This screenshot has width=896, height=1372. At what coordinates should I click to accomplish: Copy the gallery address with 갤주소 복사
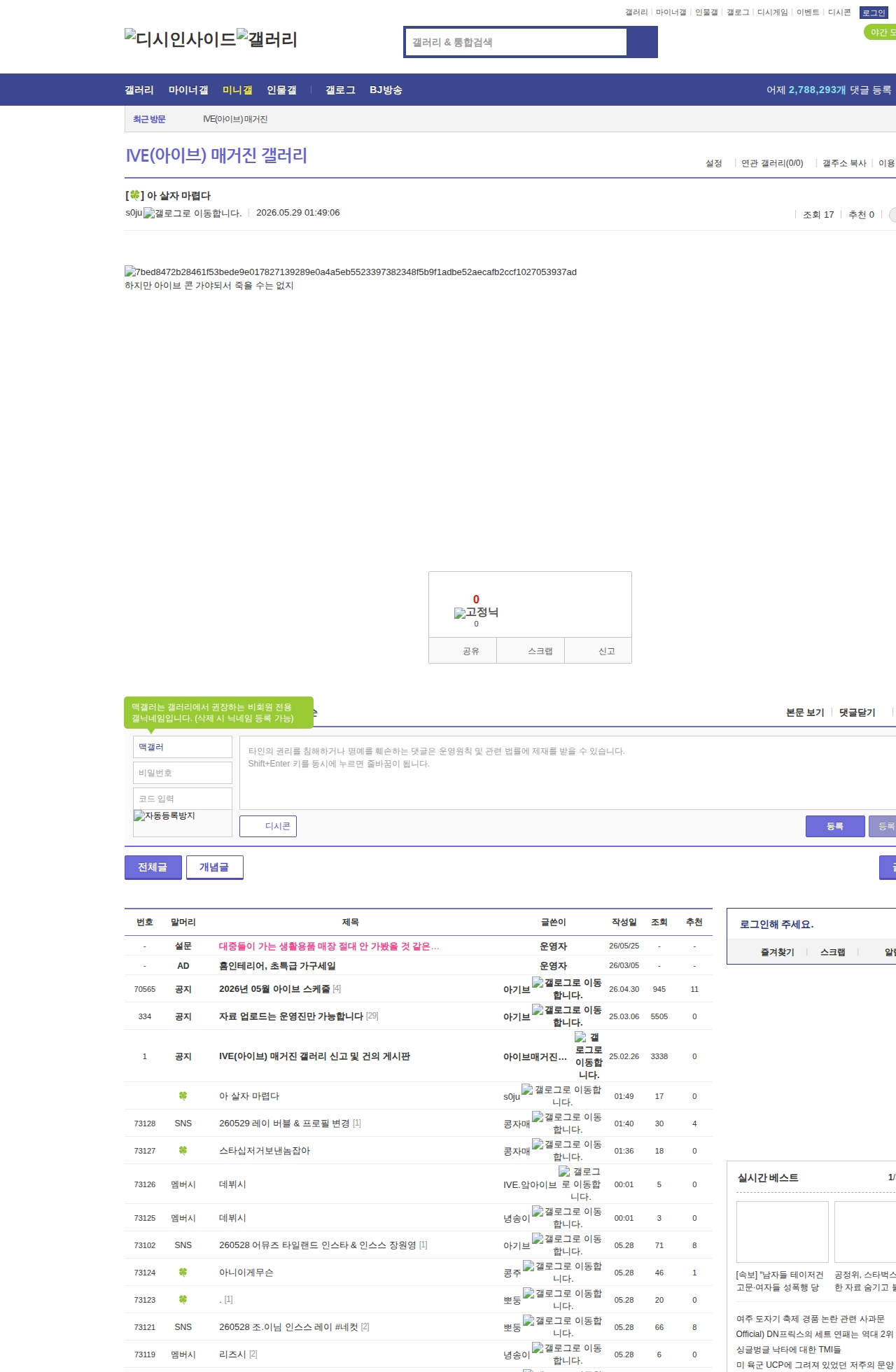[x=844, y=163]
